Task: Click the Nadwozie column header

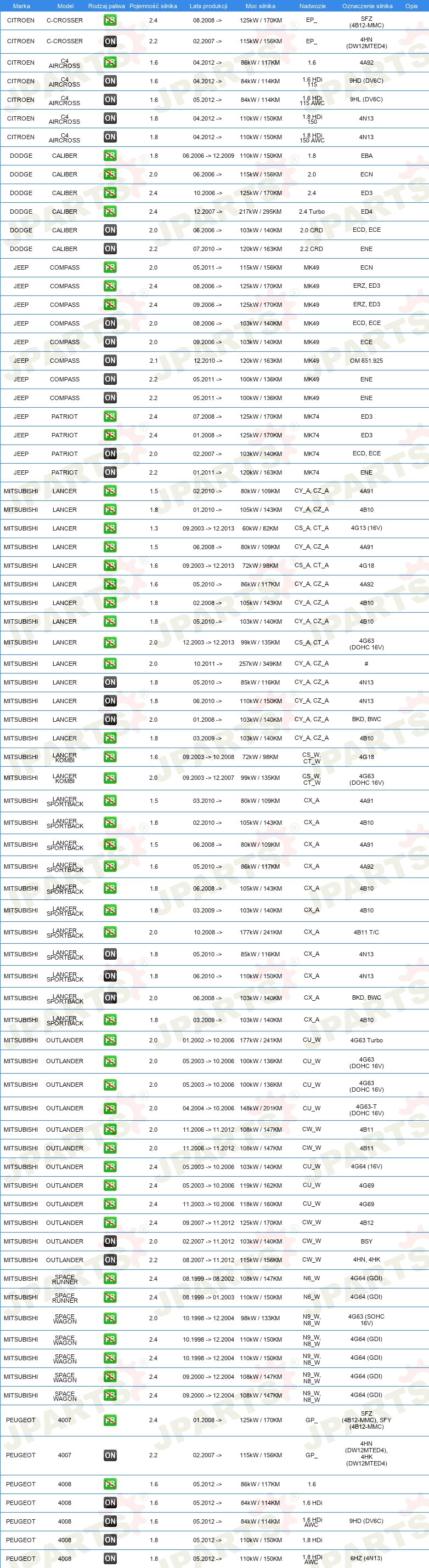Action: click(313, 6)
